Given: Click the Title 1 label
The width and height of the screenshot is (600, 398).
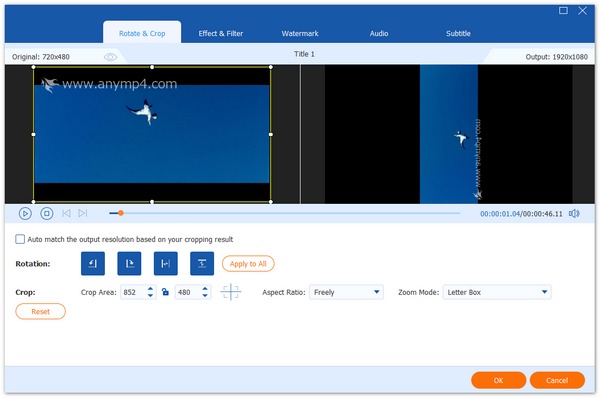Looking at the screenshot, I should click(x=304, y=54).
